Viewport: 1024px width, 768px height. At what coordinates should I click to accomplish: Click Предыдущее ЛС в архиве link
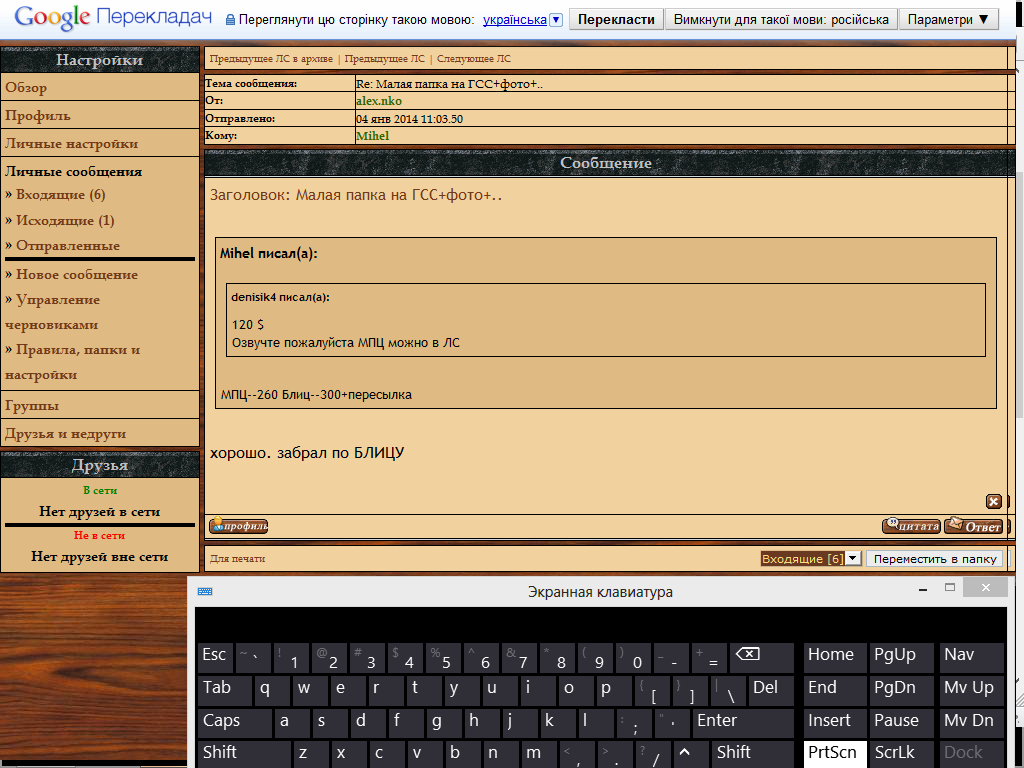pyautogui.click(x=271, y=59)
